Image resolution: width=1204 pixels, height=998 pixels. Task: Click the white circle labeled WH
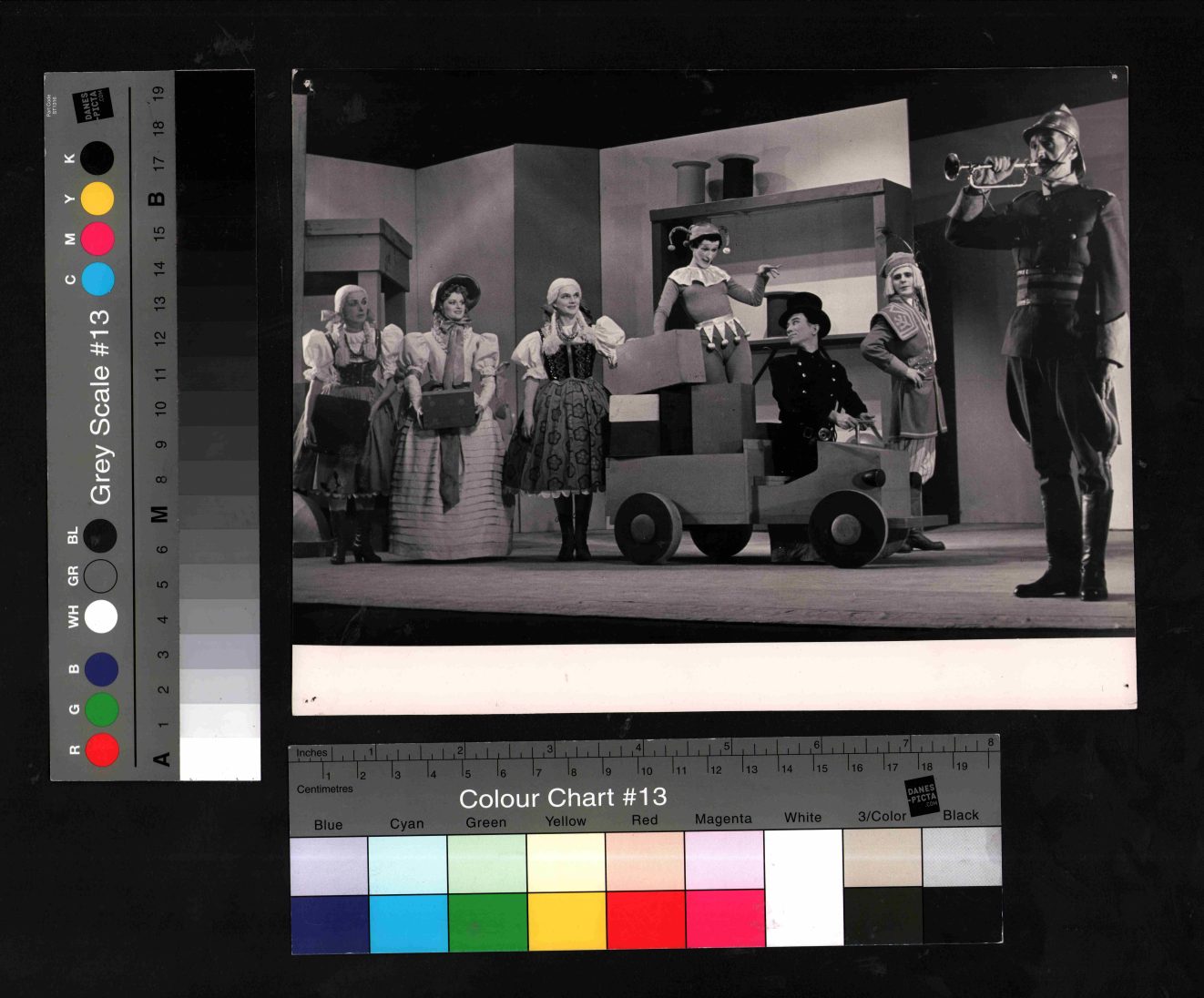[x=101, y=616]
